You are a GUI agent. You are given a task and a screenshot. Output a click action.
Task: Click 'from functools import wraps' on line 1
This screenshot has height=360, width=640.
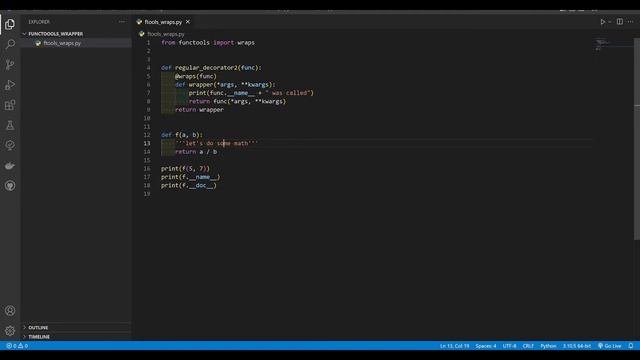click(x=208, y=42)
